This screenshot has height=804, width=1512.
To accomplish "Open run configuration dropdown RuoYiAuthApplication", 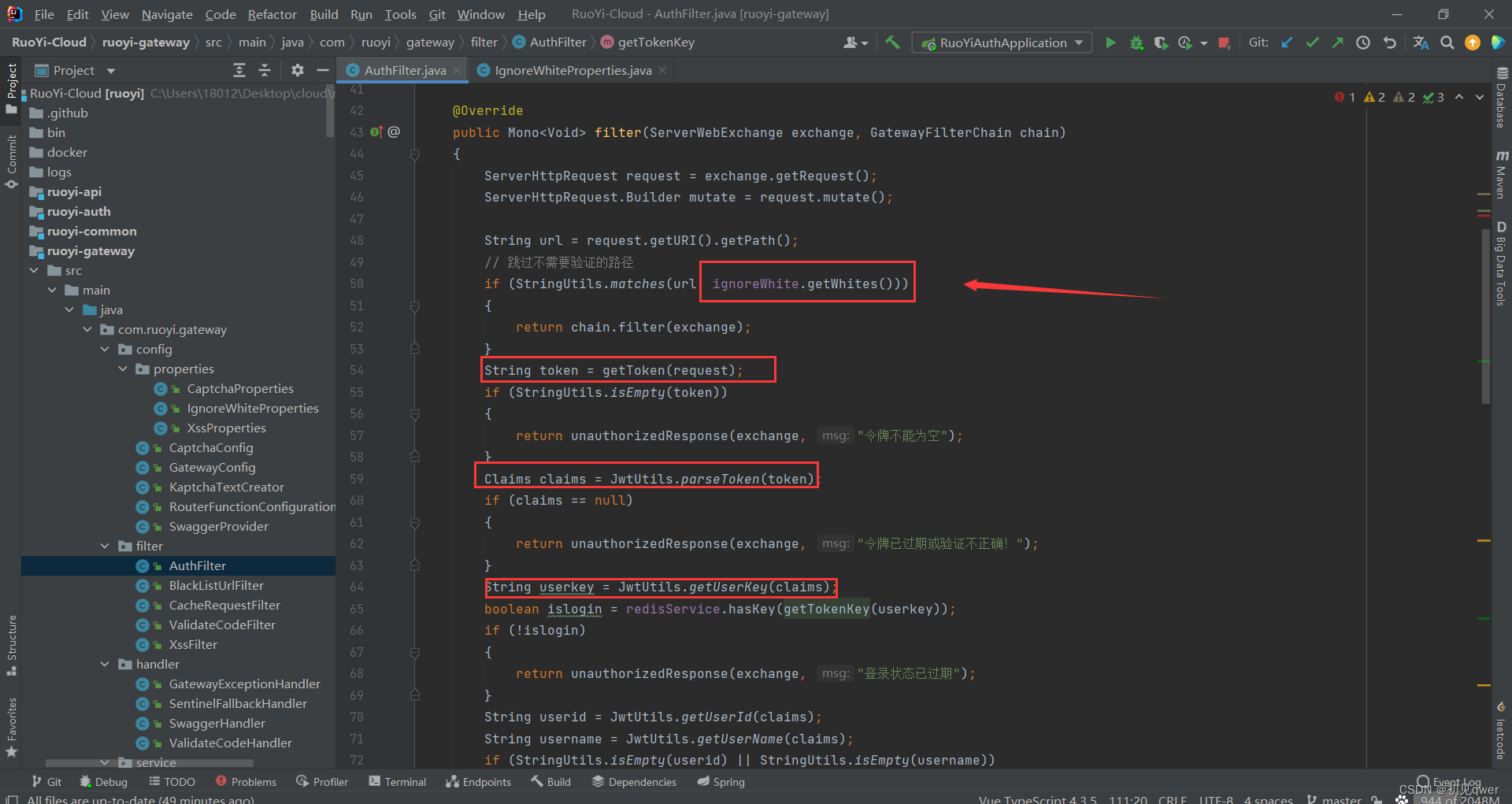I will (x=1002, y=43).
